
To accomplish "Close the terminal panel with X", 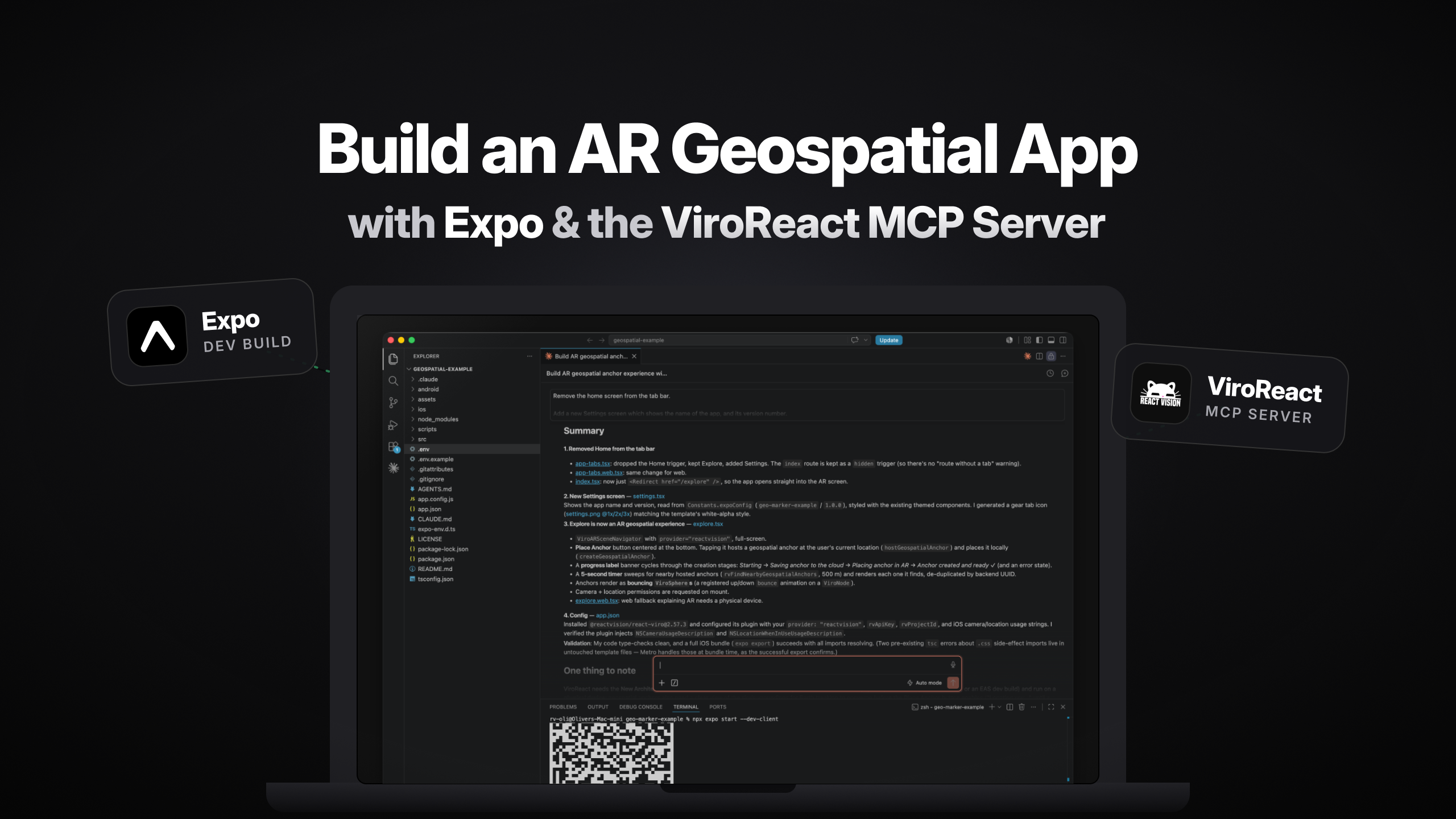I will click(1063, 707).
